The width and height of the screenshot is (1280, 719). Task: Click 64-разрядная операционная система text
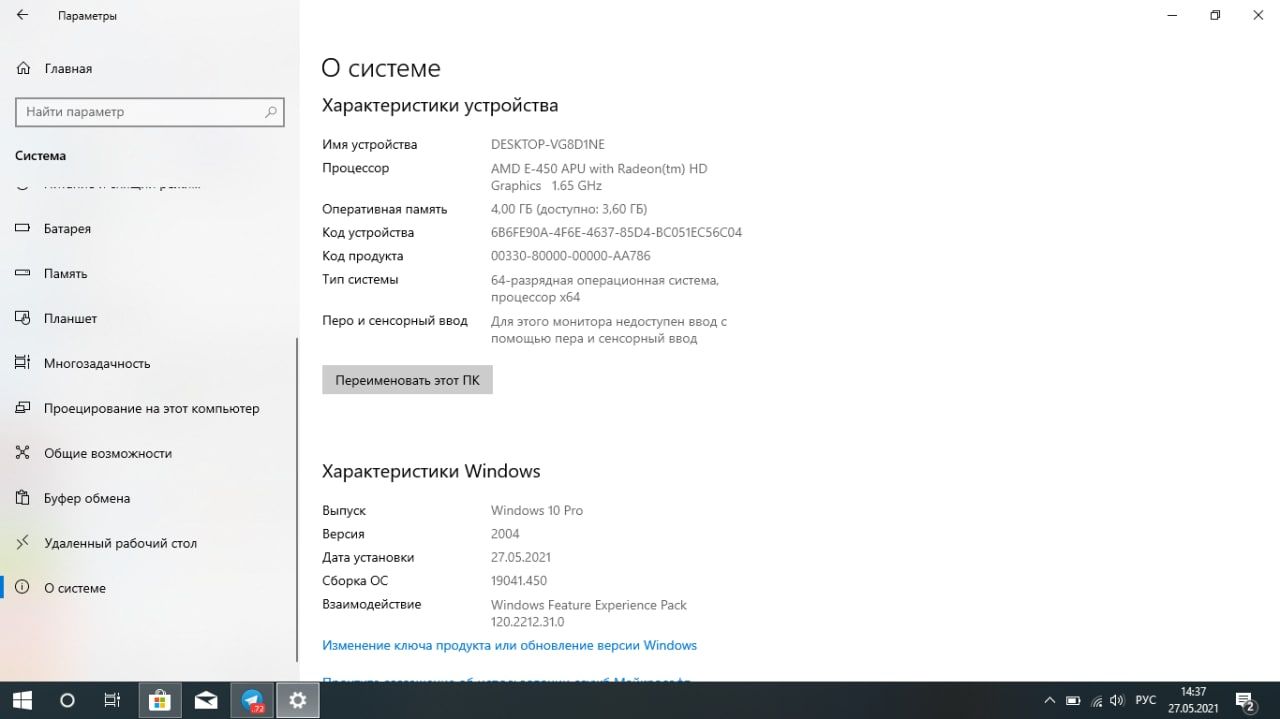pos(605,288)
